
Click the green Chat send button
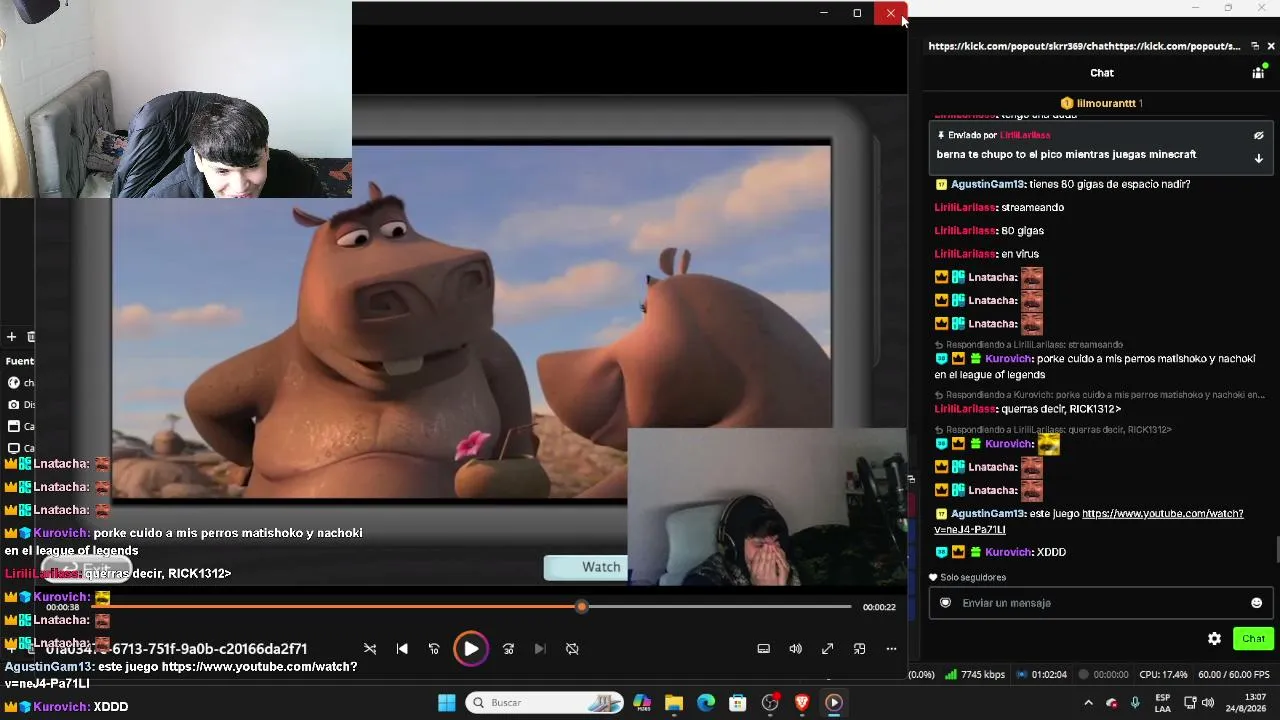tap(1254, 639)
